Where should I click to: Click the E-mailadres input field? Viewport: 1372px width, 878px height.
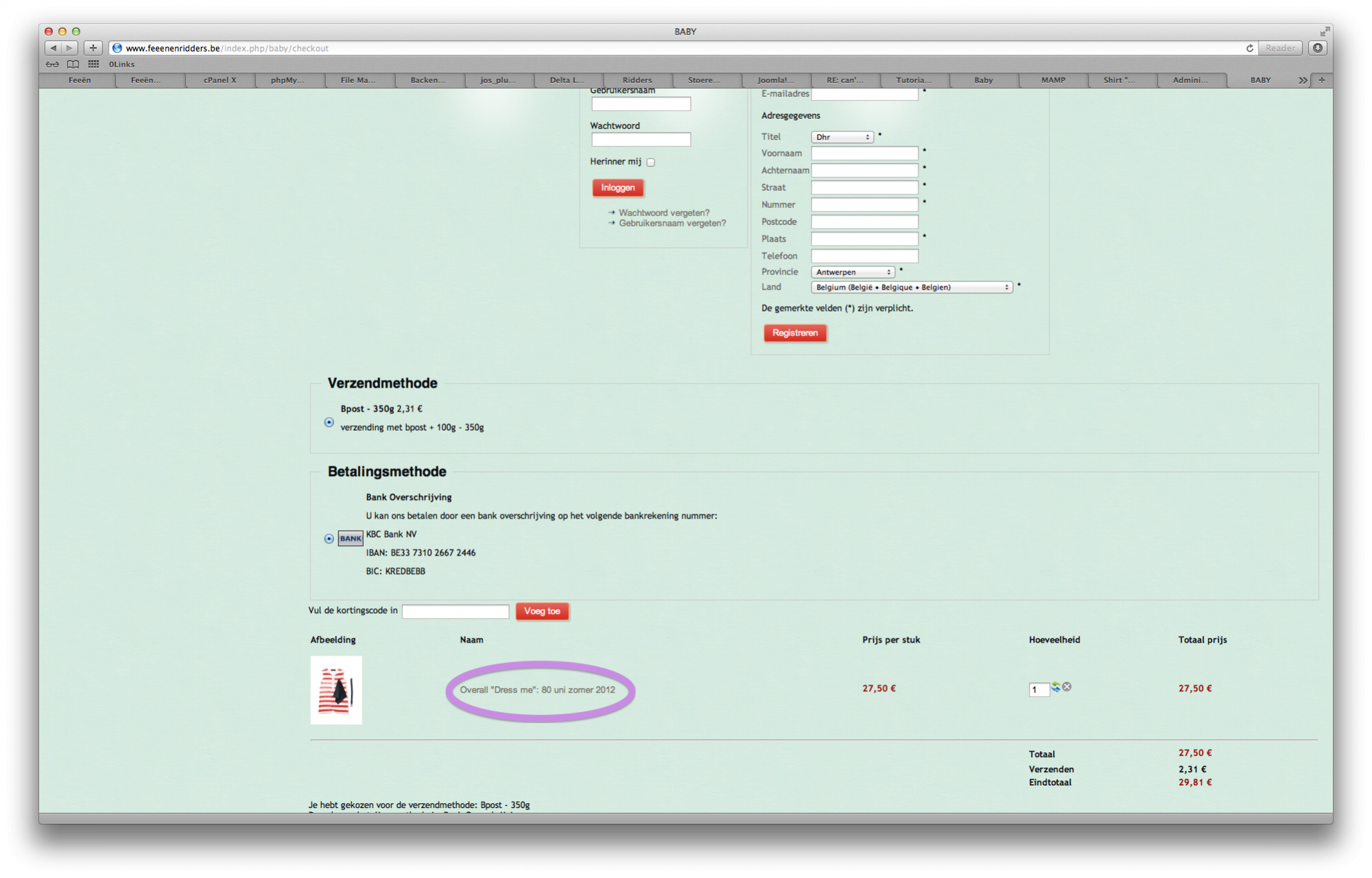click(x=864, y=94)
